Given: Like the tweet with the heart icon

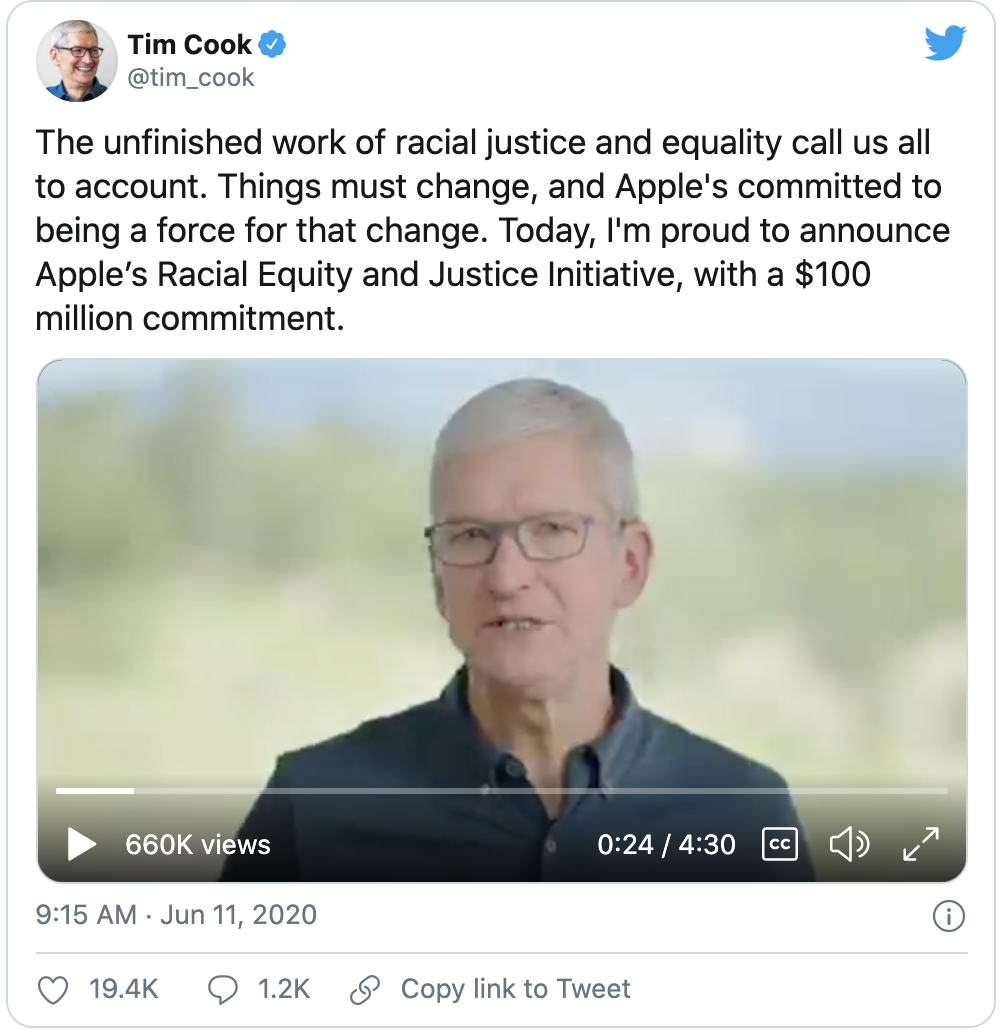Looking at the screenshot, I should pyautogui.click(x=53, y=990).
